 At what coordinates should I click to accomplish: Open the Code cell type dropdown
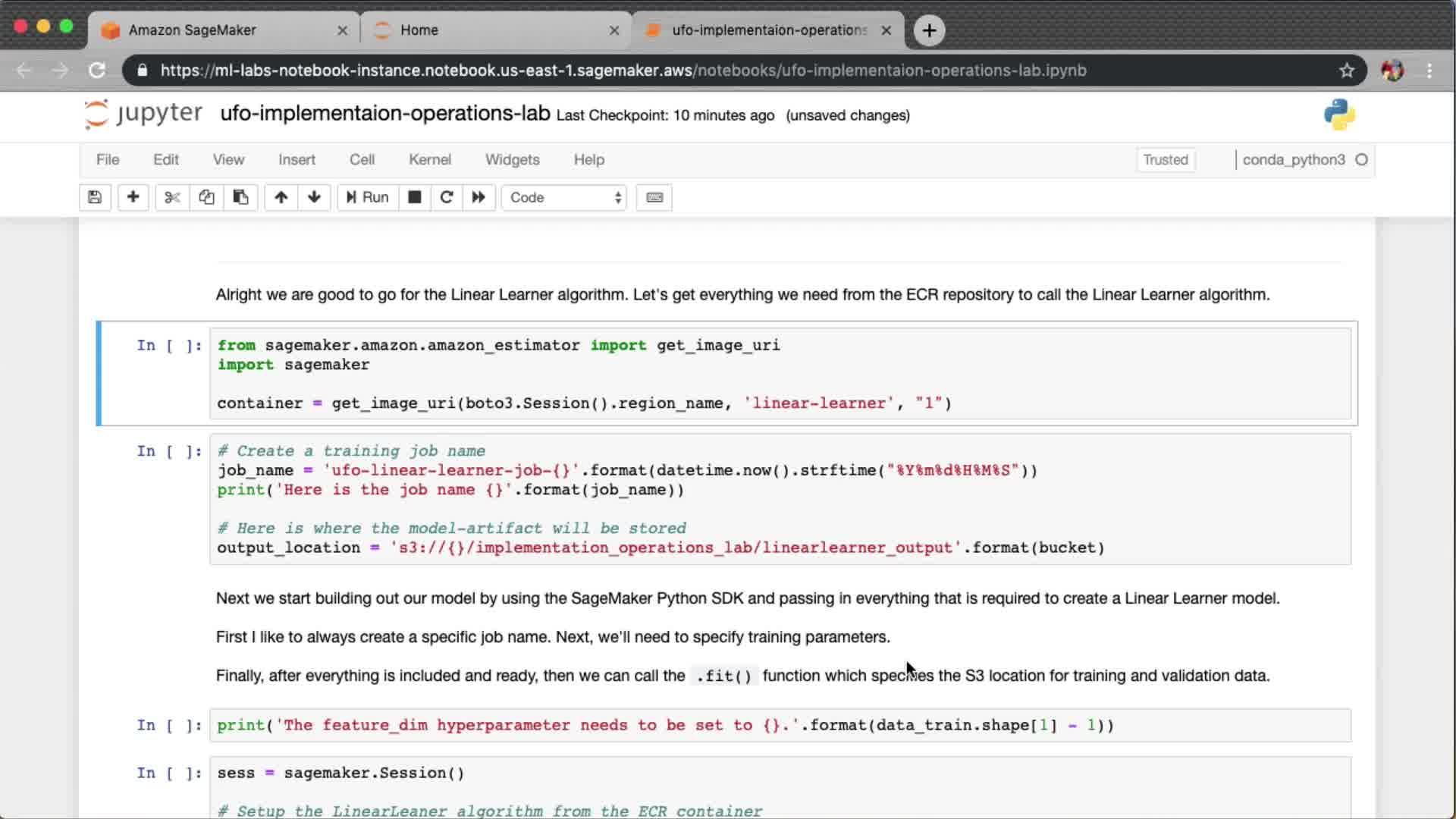[x=564, y=197]
